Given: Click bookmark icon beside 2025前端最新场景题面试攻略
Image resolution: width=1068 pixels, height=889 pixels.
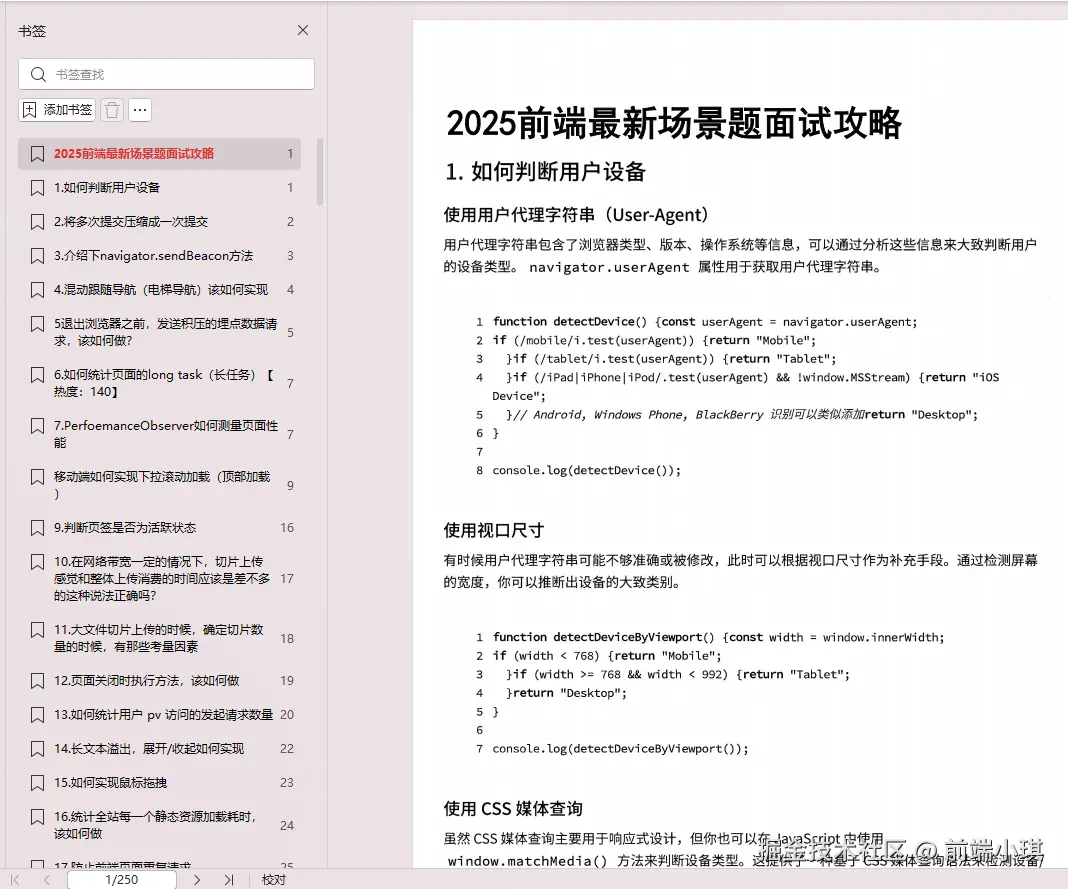Looking at the screenshot, I should click(x=37, y=154).
